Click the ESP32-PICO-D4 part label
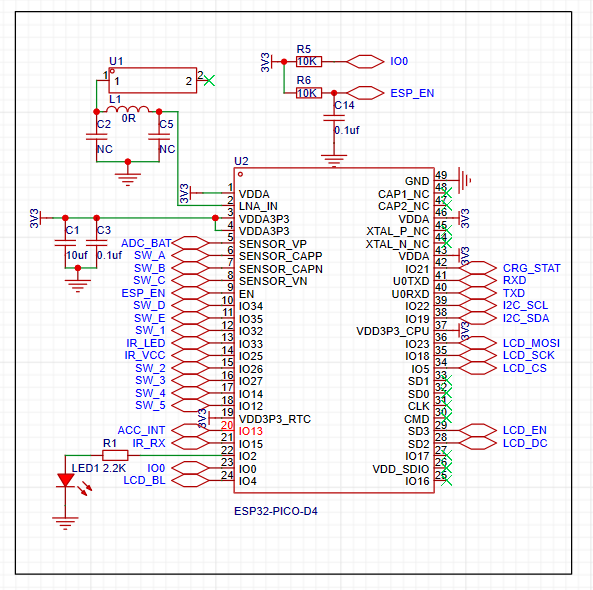The image size is (593, 590). tap(276, 511)
